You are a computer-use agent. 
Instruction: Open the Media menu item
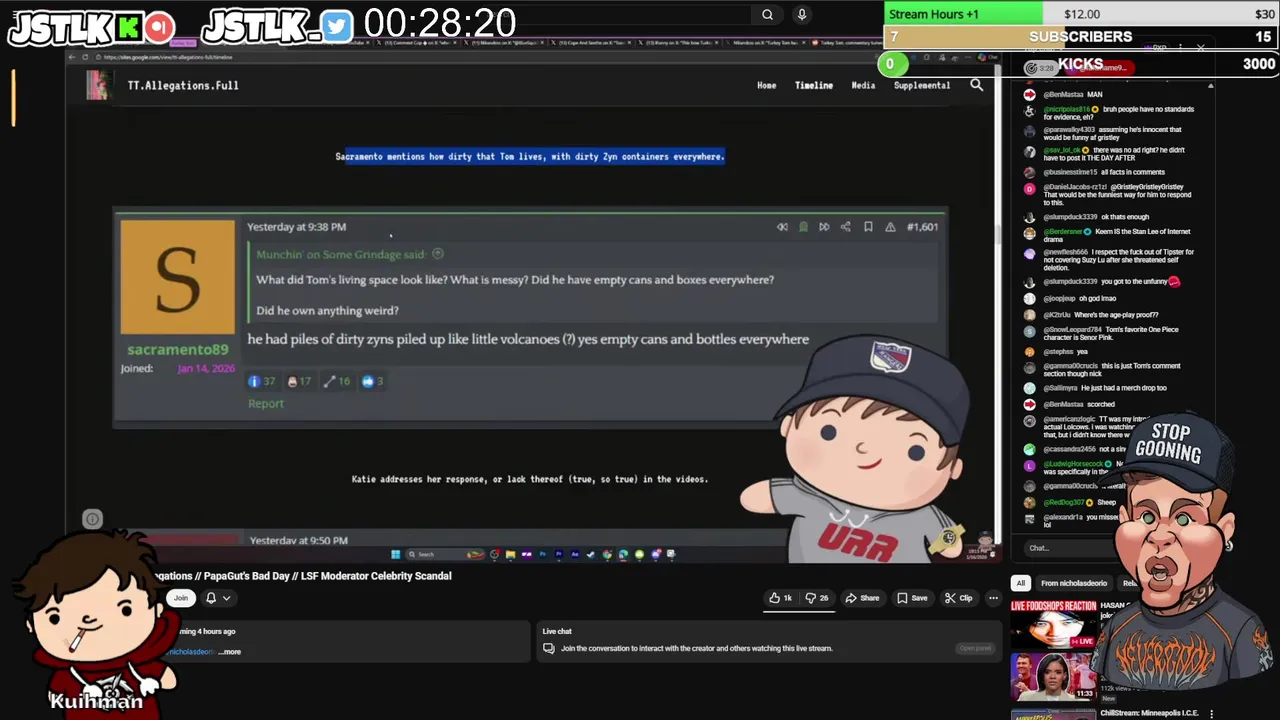[x=863, y=86]
